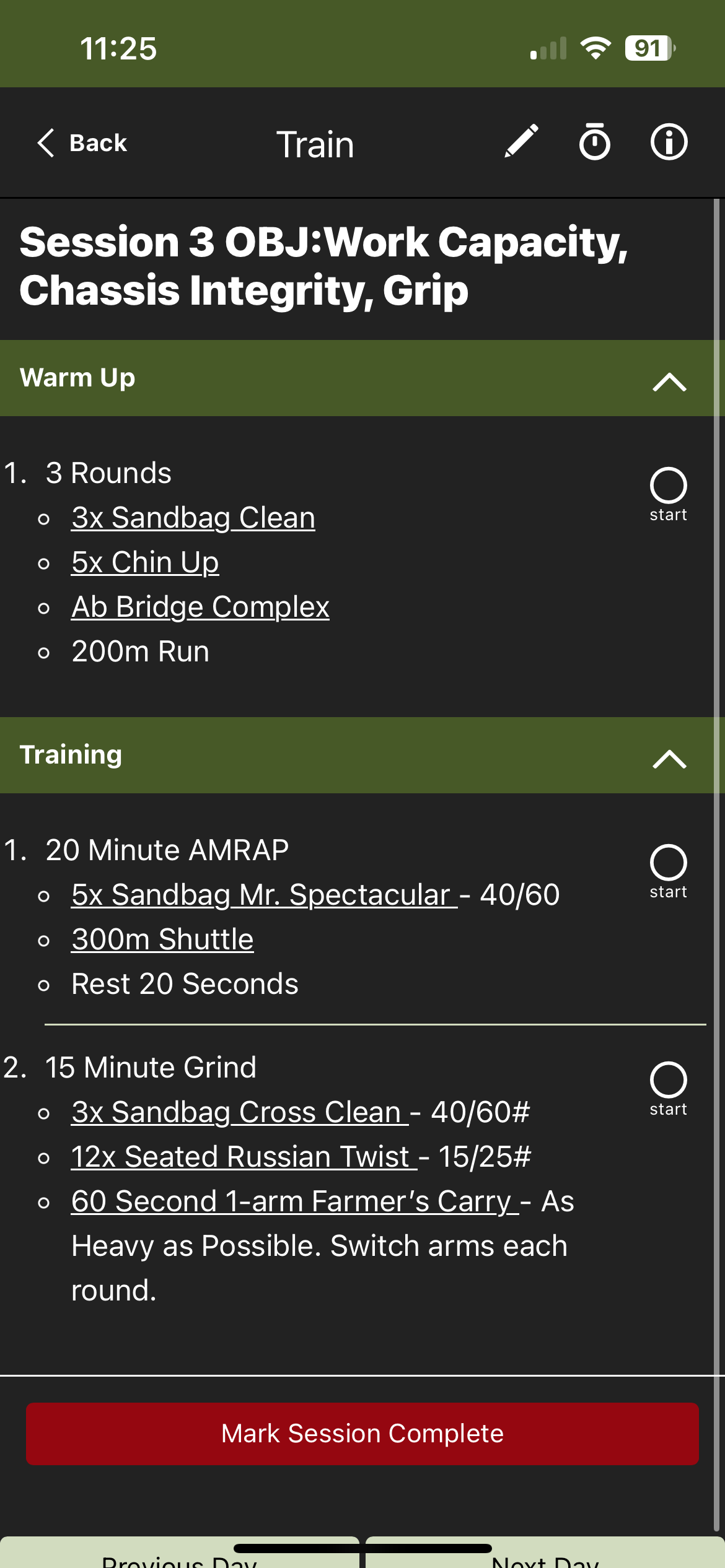This screenshot has width=725, height=1568.
Task: Open the Sandbag Clean exercise link
Action: (x=193, y=518)
